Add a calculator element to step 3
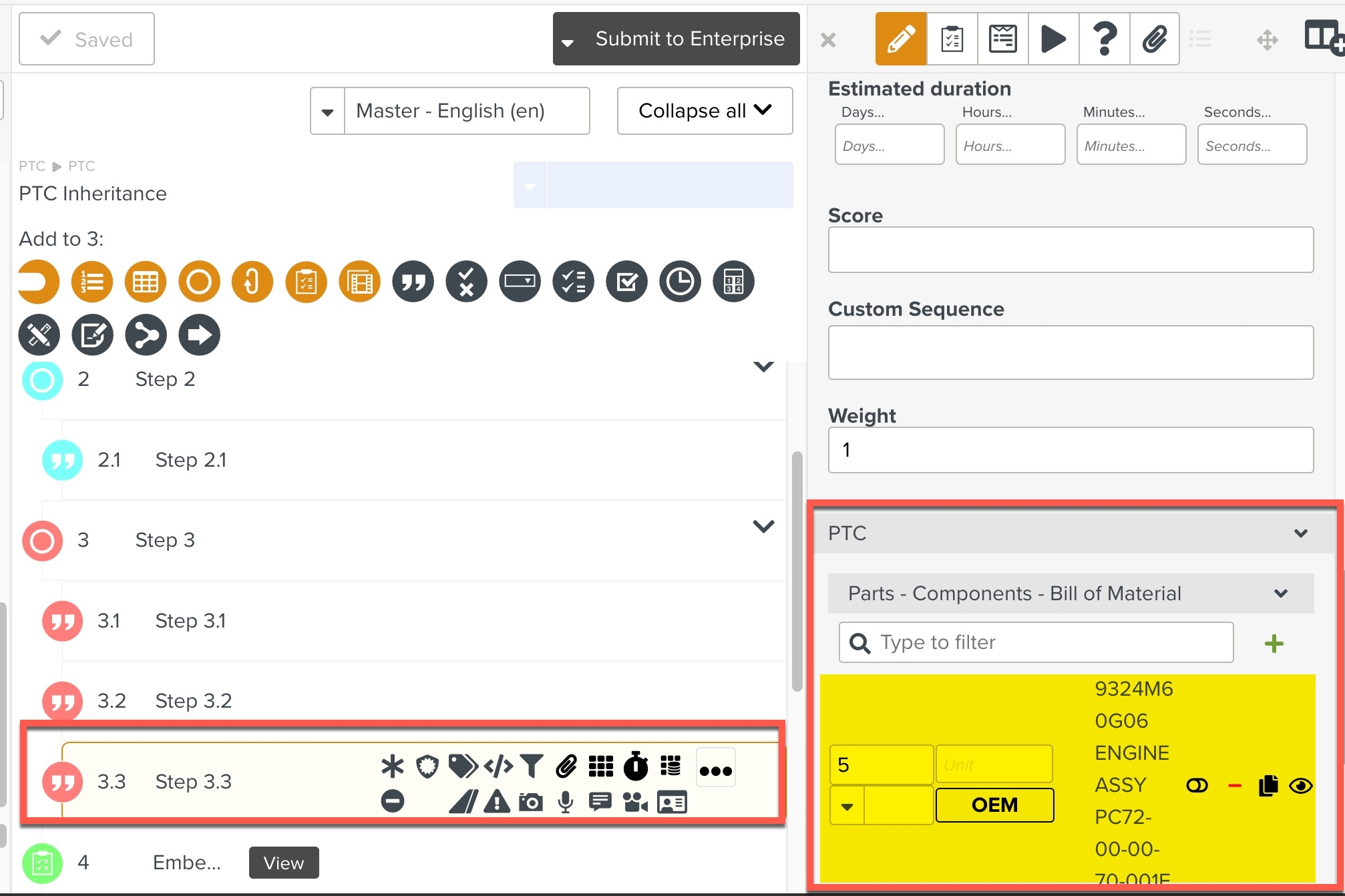This screenshot has height=896, width=1345. pyautogui.click(x=733, y=282)
